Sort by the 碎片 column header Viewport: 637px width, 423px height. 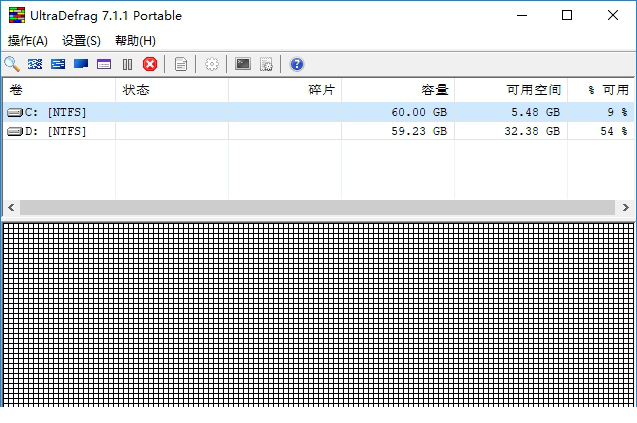pyautogui.click(x=285, y=90)
